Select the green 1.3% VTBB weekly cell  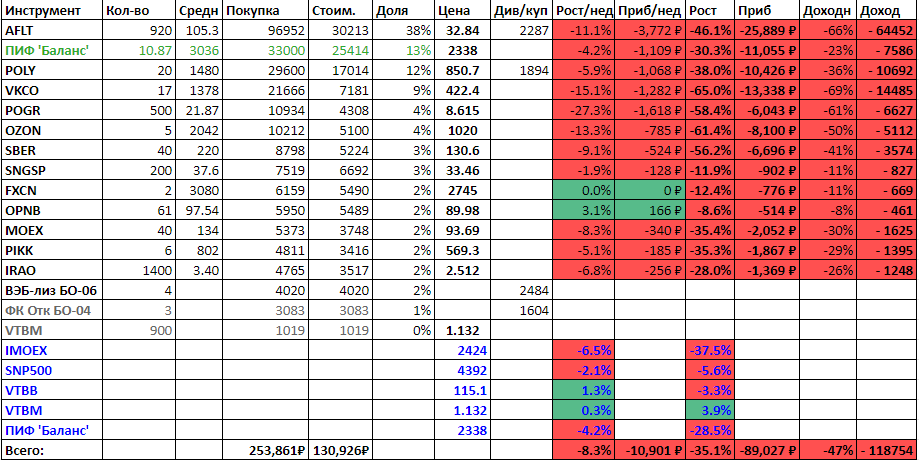(584, 391)
